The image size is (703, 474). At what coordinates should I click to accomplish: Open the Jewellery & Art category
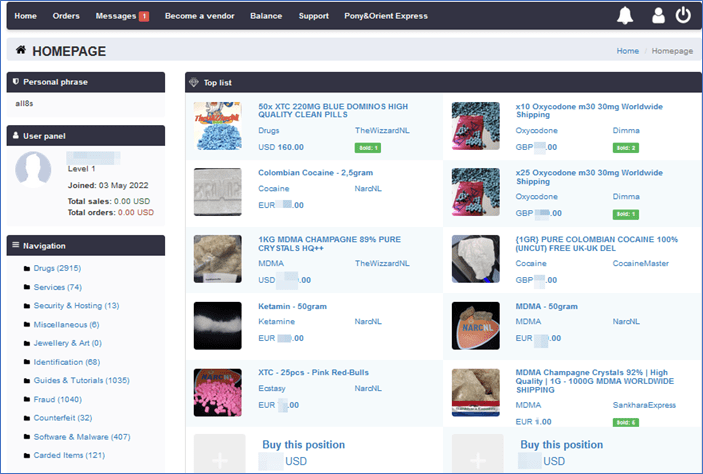tap(68, 343)
